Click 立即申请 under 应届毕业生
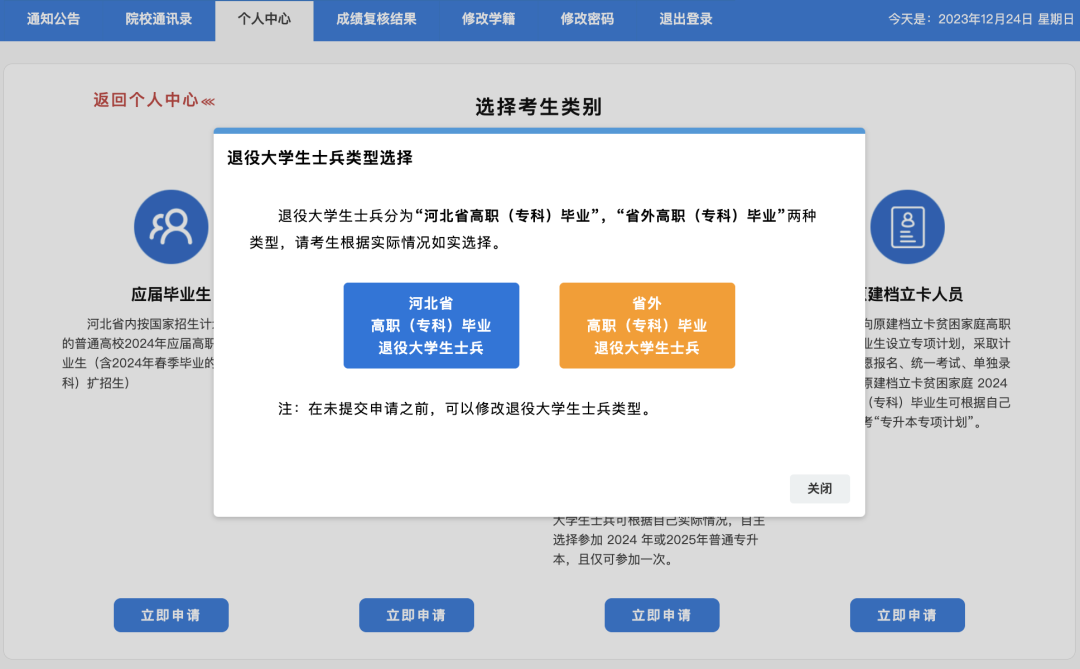This screenshot has width=1080, height=669. 170,615
